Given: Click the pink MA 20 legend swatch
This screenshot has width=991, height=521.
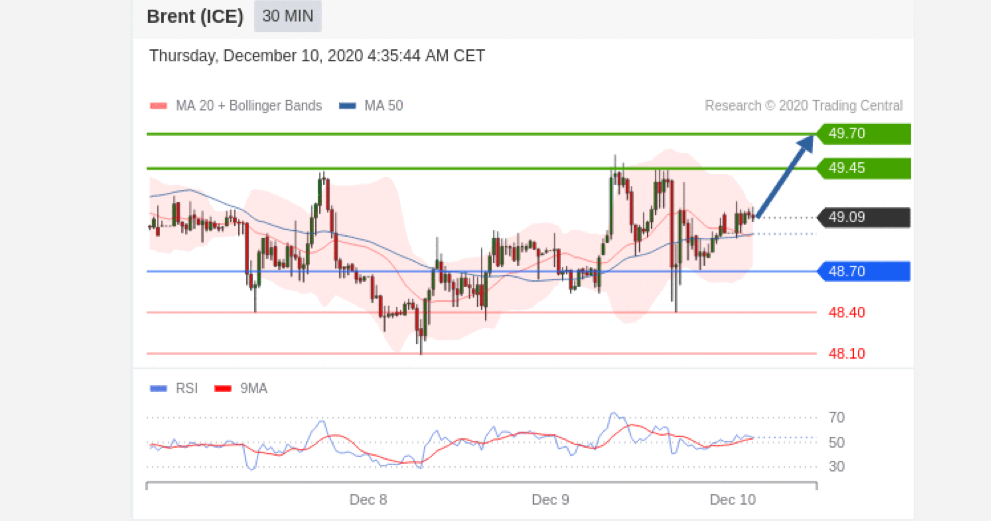Looking at the screenshot, I should tap(159, 106).
